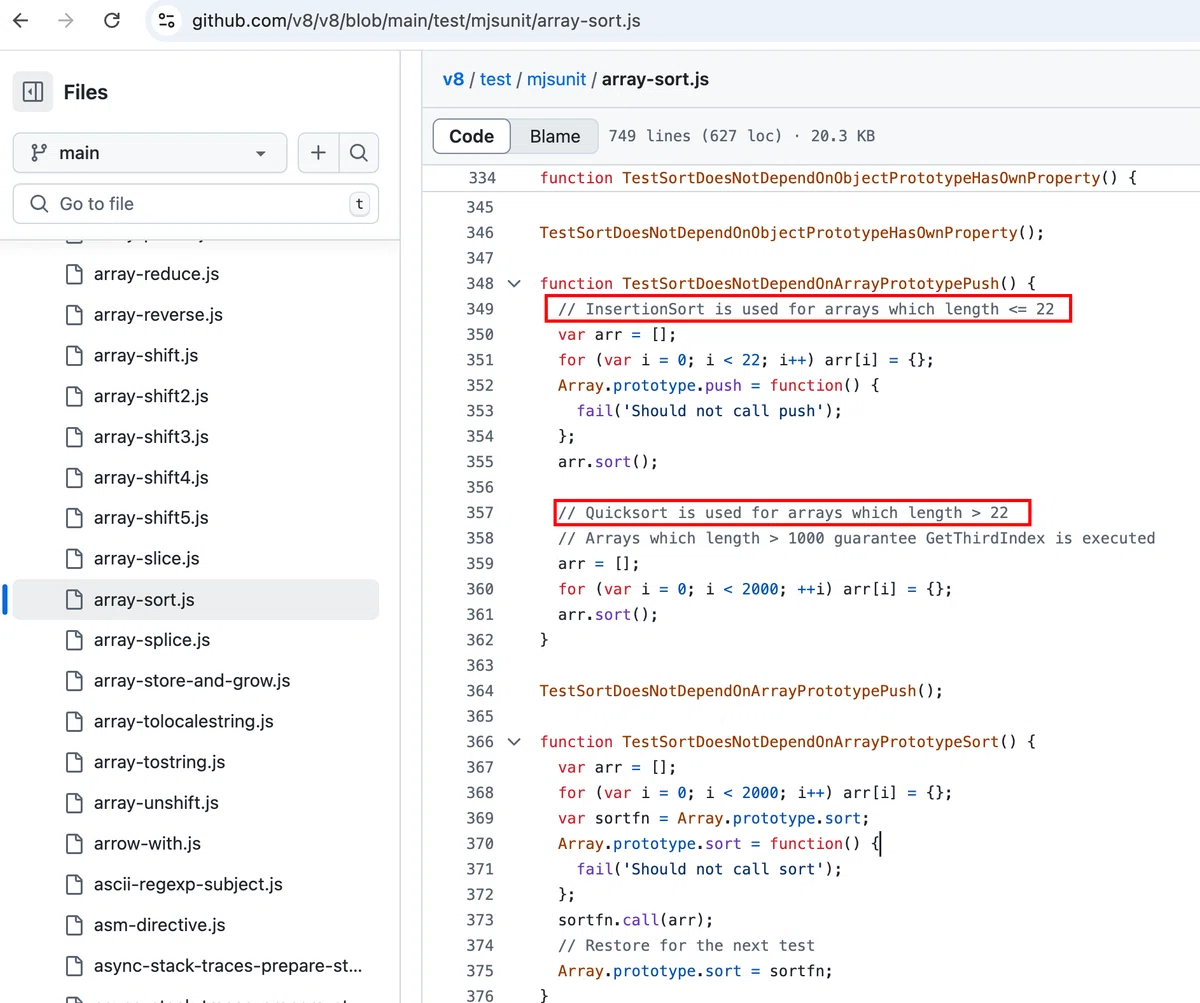
Task: Open the main branch dropdown
Action: coord(150,153)
